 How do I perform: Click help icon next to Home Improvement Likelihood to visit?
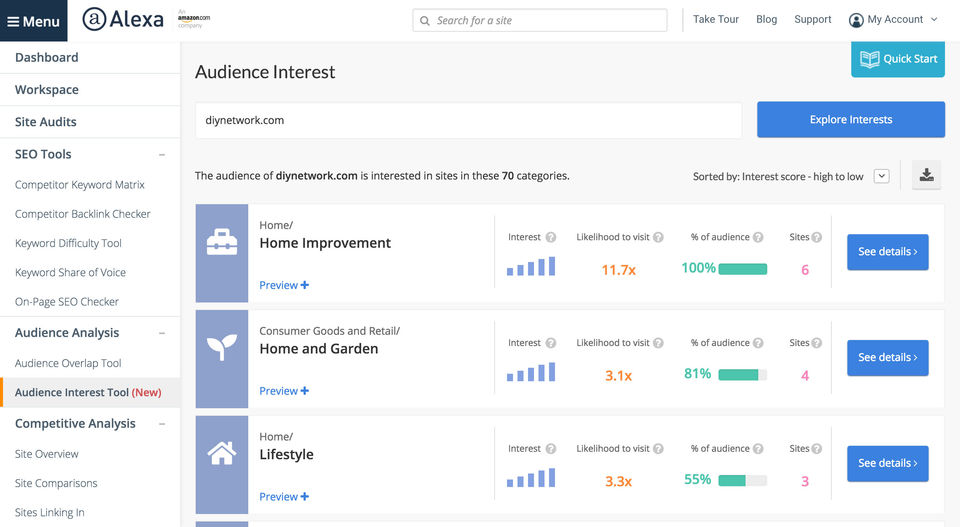[x=658, y=237]
